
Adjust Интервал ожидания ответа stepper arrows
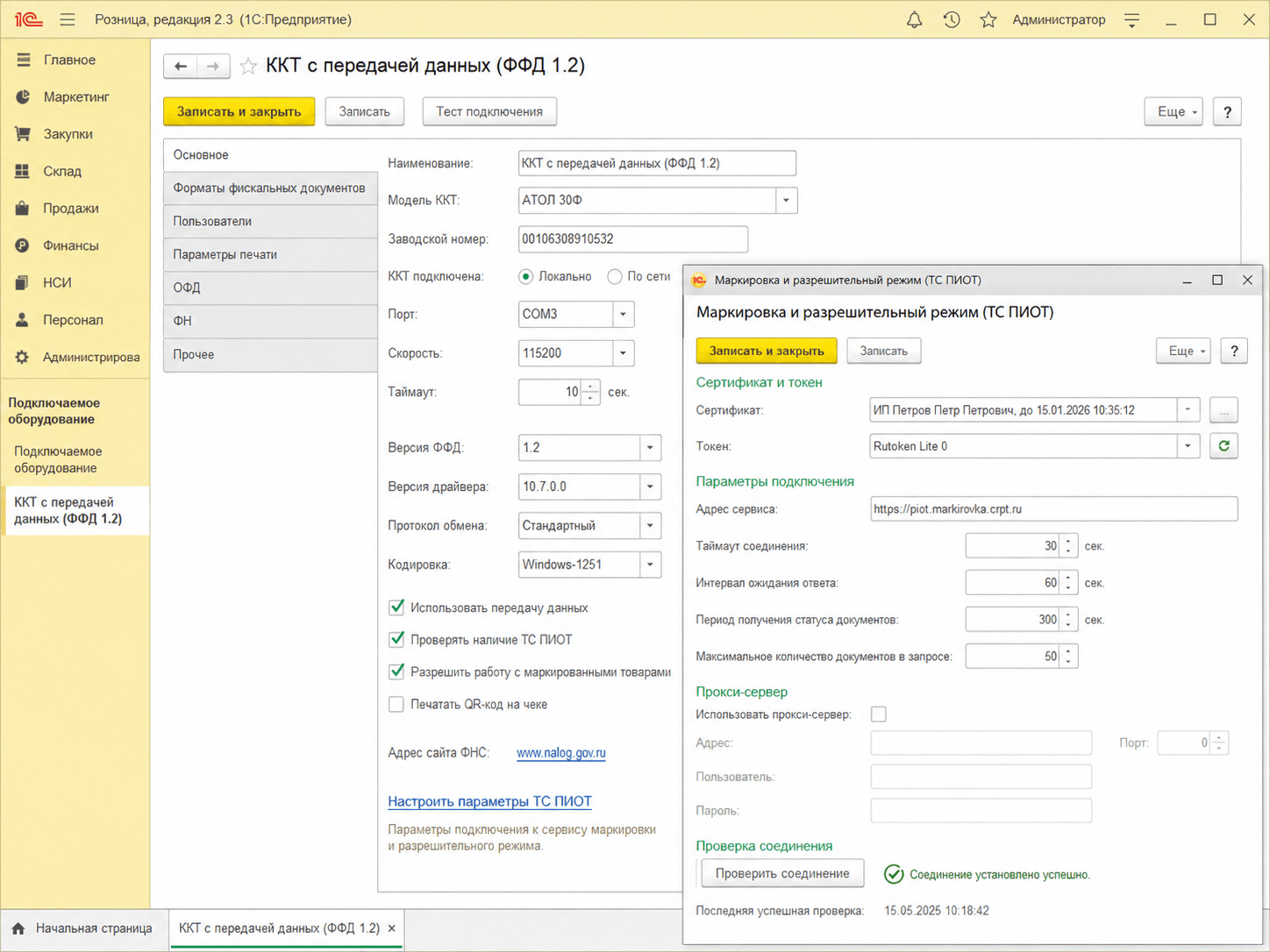click(1068, 583)
